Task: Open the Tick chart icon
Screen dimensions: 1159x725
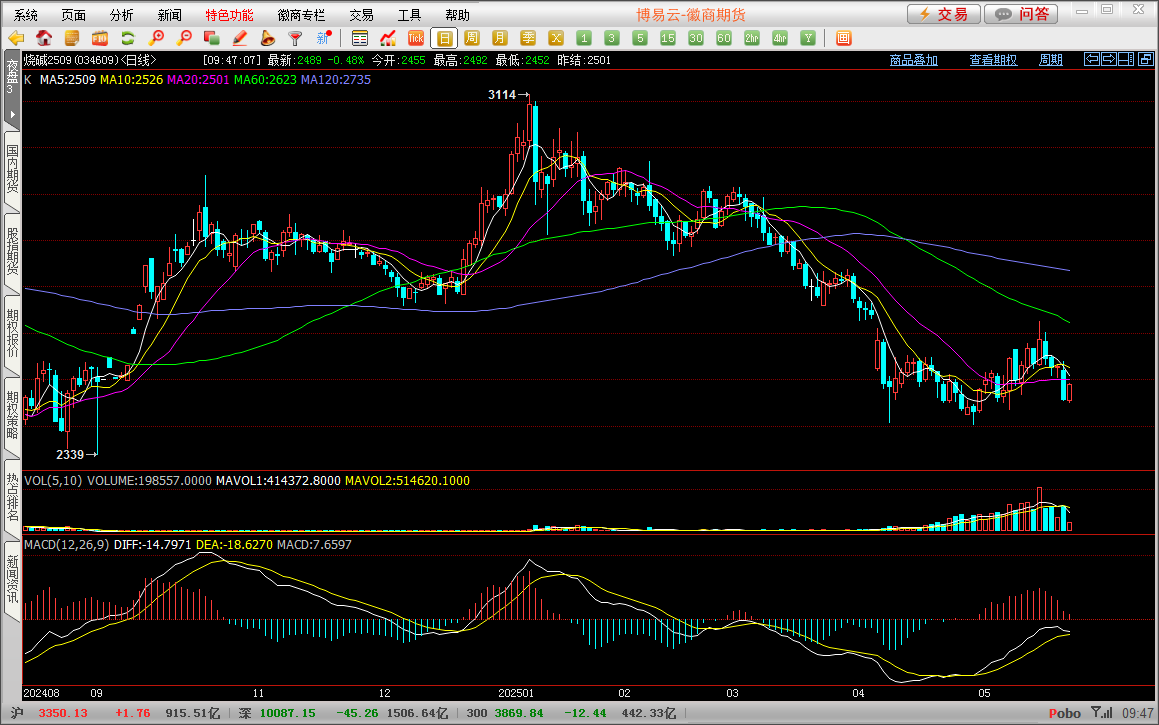Action: (416, 38)
